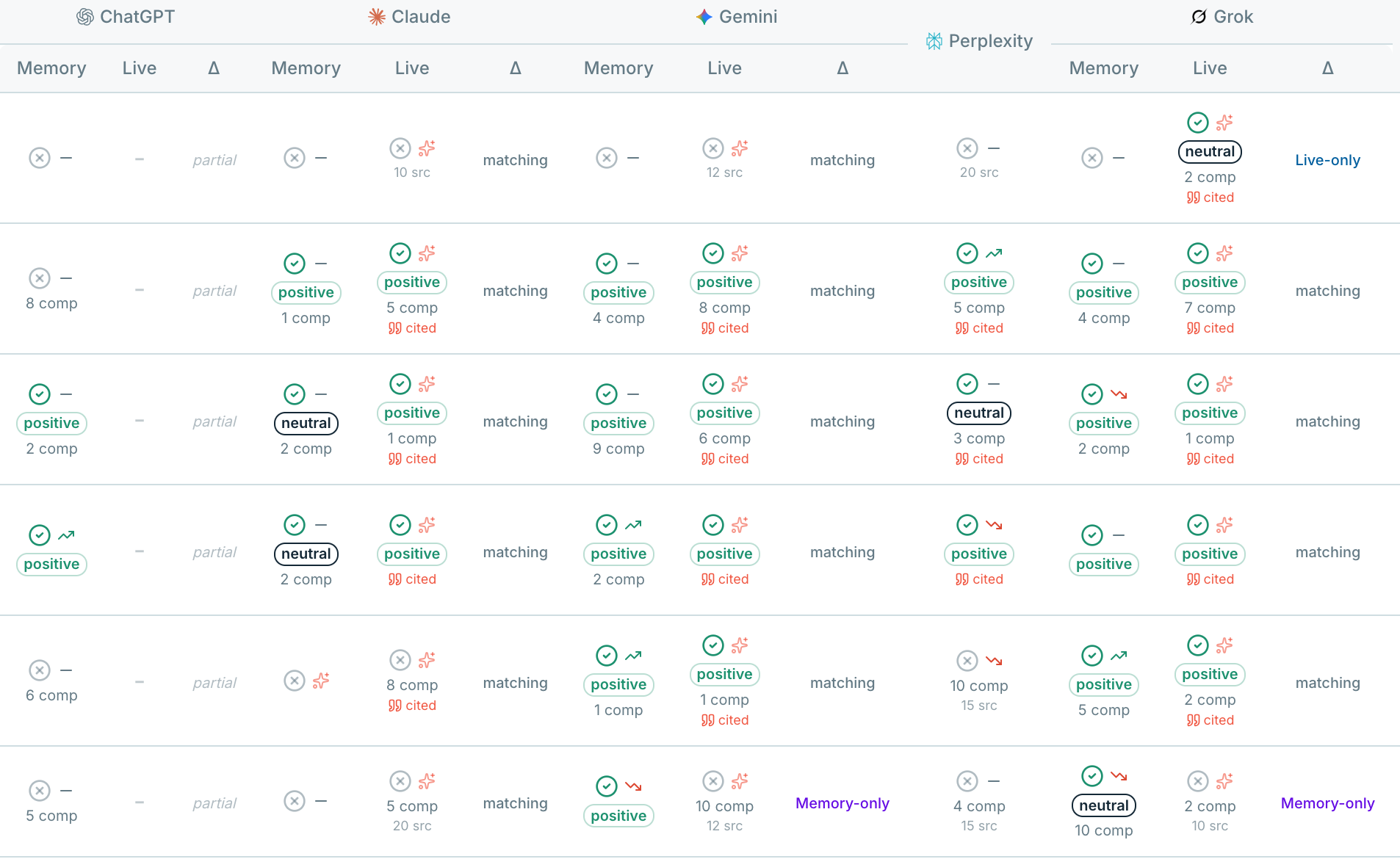1400x859 pixels.
Task: Click the delta column header under Gemini
Action: [x=842, y=68]
